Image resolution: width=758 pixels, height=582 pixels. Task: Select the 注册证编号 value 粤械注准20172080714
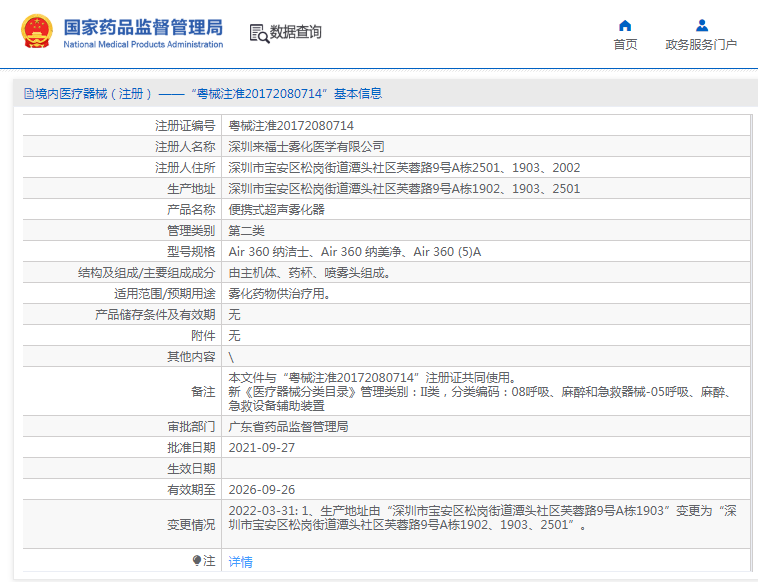291,126
